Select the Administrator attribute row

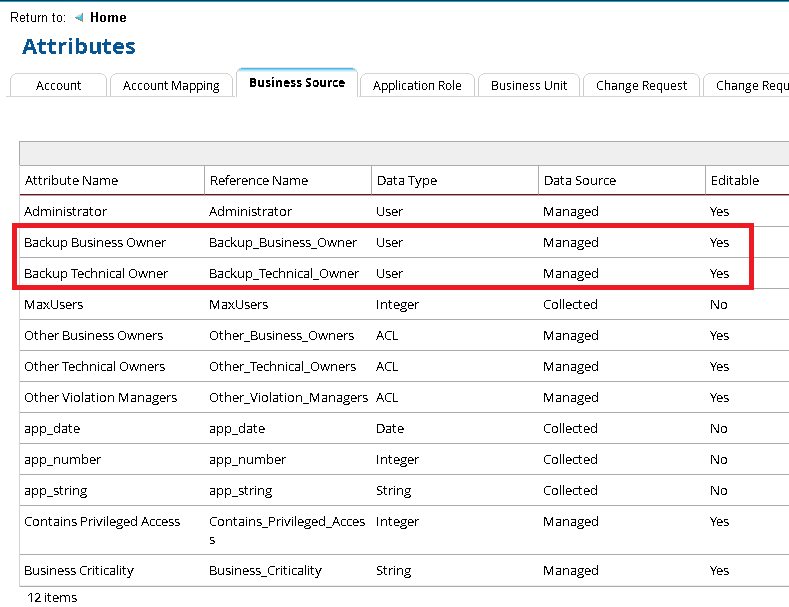[65, 212]
